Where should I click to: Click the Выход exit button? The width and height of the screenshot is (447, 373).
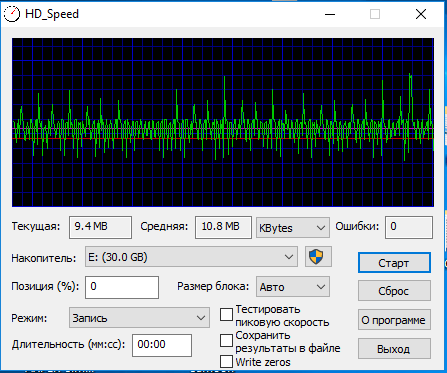pyautogui.click(x=394, y=349)
